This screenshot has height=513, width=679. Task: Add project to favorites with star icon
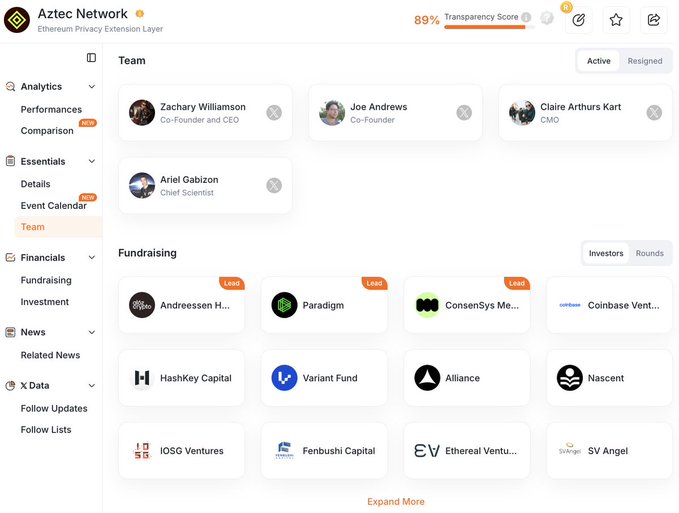pos(616,20)
